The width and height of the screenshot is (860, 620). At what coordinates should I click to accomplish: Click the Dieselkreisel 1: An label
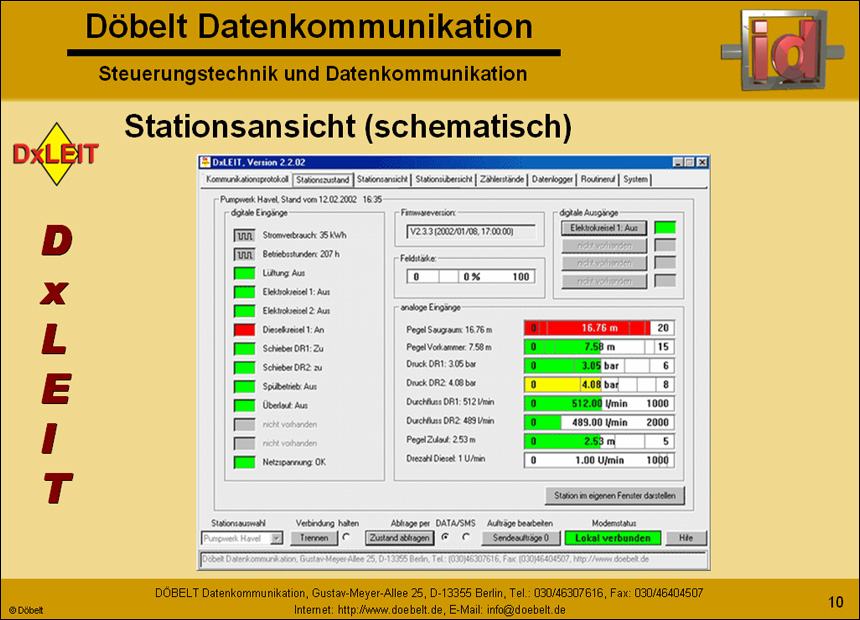click(293, 330)
